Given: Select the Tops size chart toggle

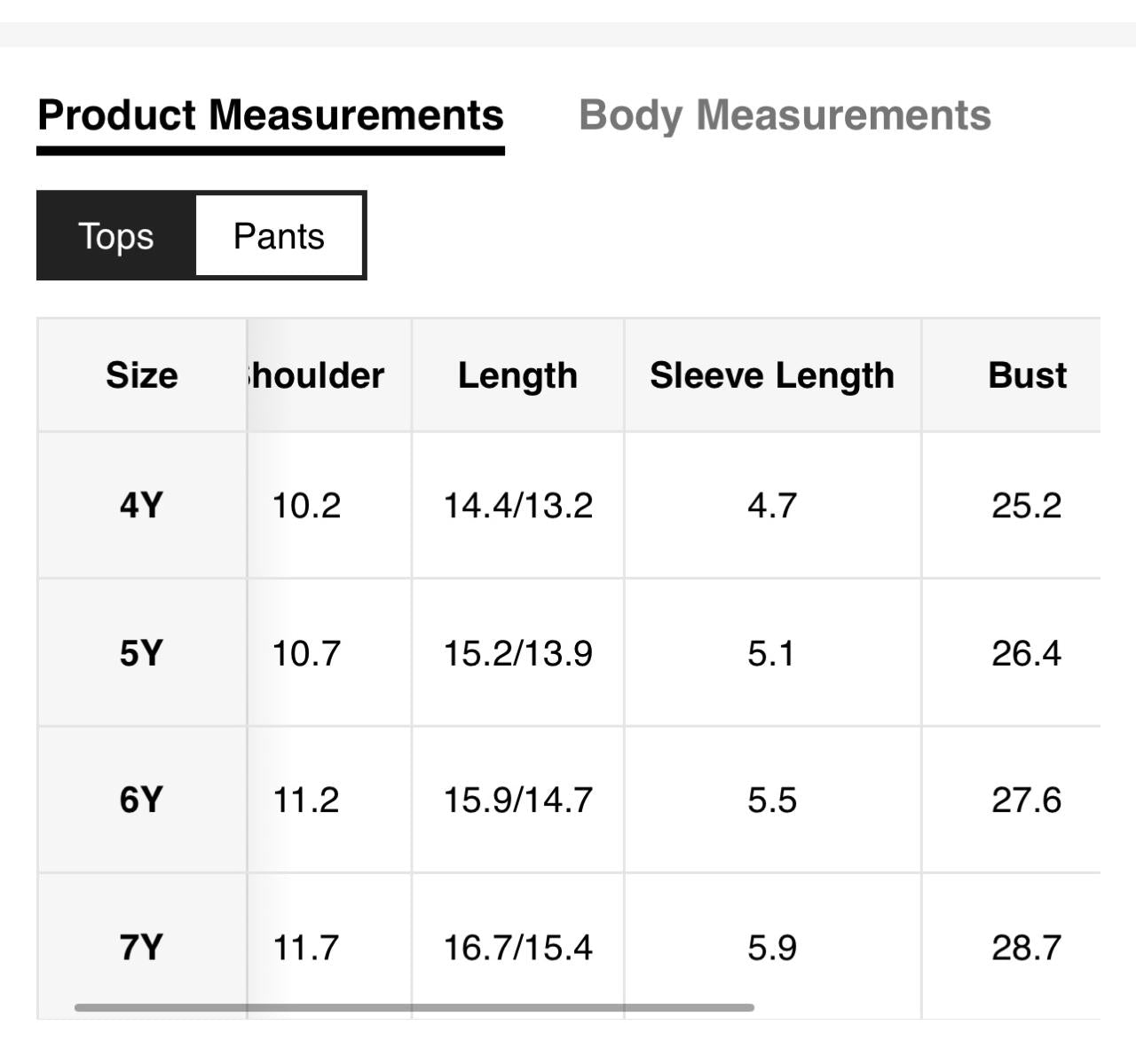Looking at the screenshot, I should [116, 236].
